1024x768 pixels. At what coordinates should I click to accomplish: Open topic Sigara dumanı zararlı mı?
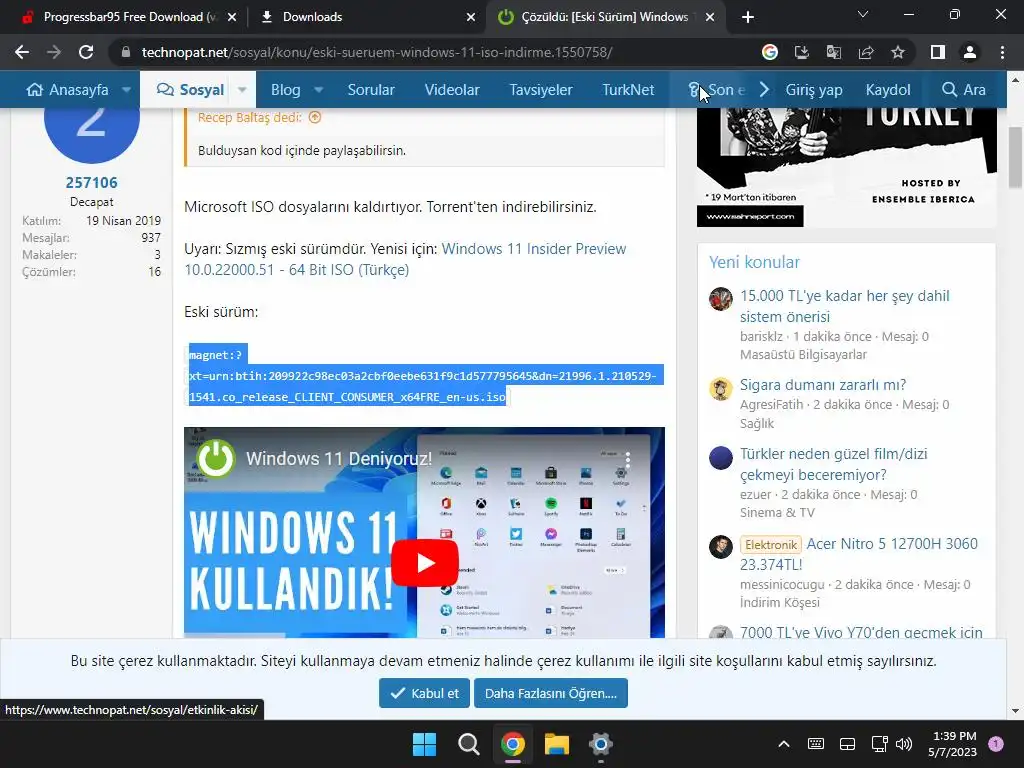(822, 385)
